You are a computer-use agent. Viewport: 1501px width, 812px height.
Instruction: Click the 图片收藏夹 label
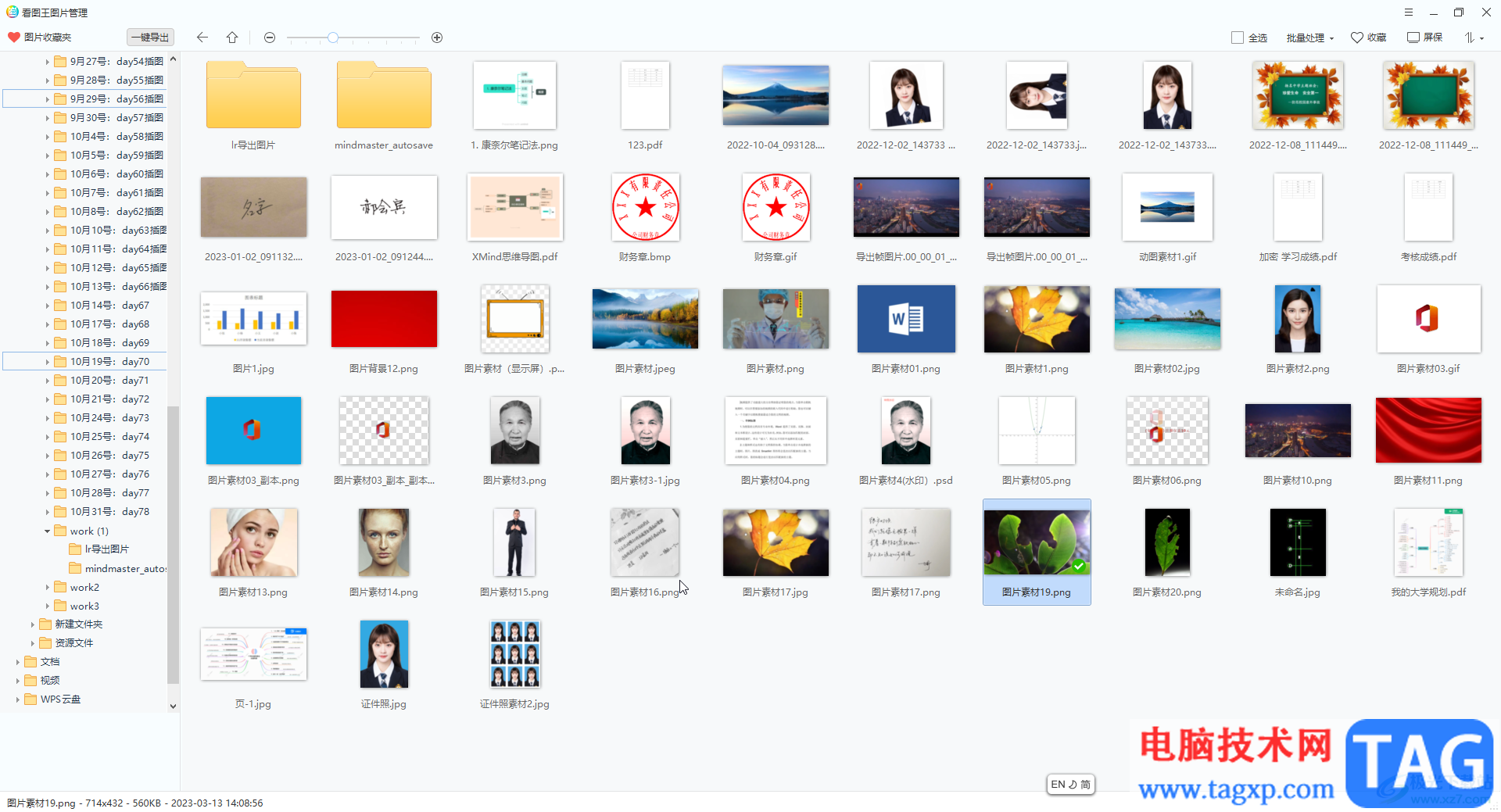tap(48, 38)
